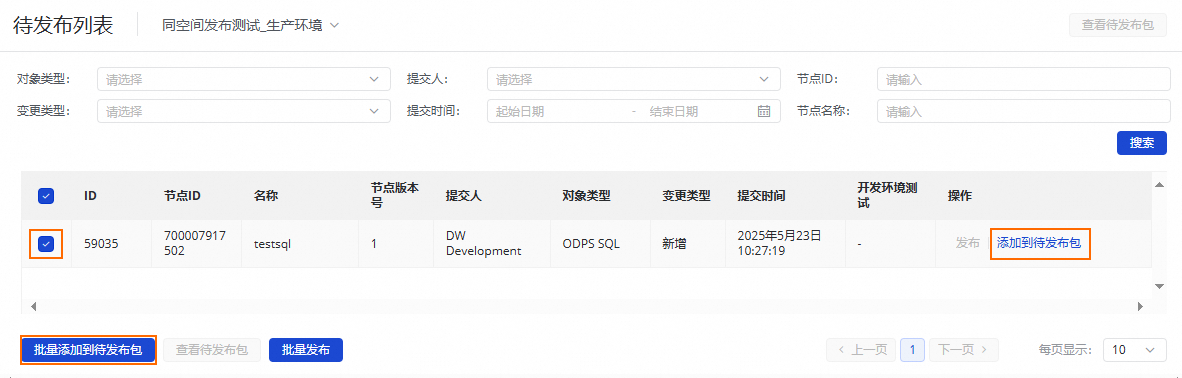Open the 变更类型 dropdown
Screen dimensions: 1182x378
243,112
